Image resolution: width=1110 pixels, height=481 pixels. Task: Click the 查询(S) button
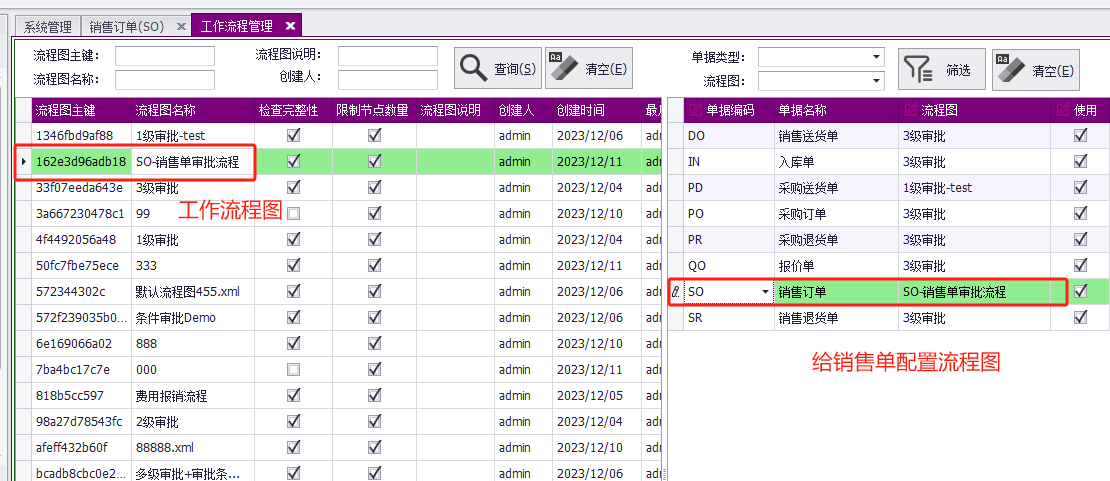coord(498,69)
